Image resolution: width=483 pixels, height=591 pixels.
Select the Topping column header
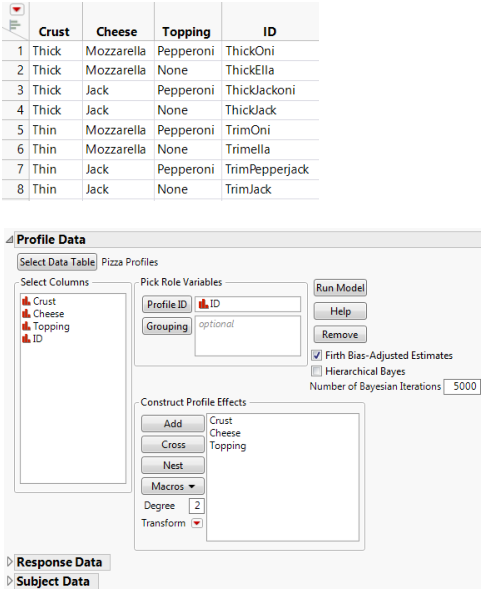coord(187,32)
